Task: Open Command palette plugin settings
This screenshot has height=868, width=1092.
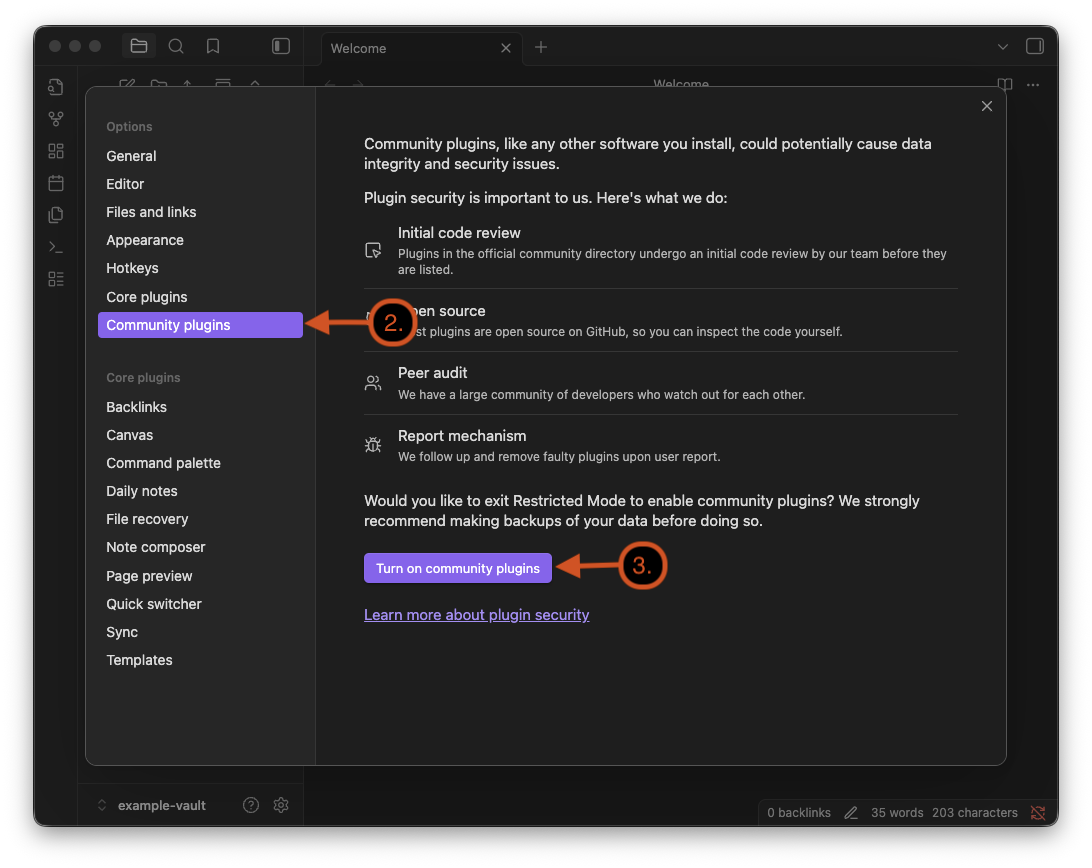Action: 201,463
